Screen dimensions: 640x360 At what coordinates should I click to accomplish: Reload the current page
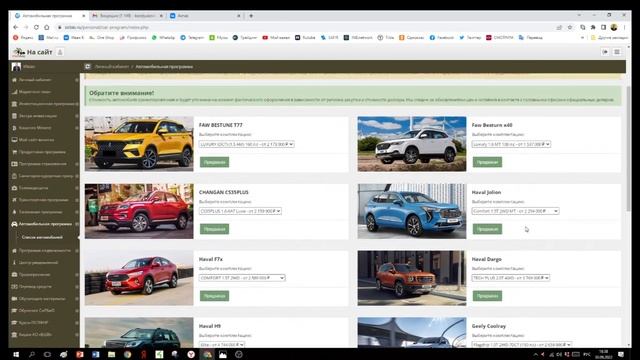click(36, 27)
